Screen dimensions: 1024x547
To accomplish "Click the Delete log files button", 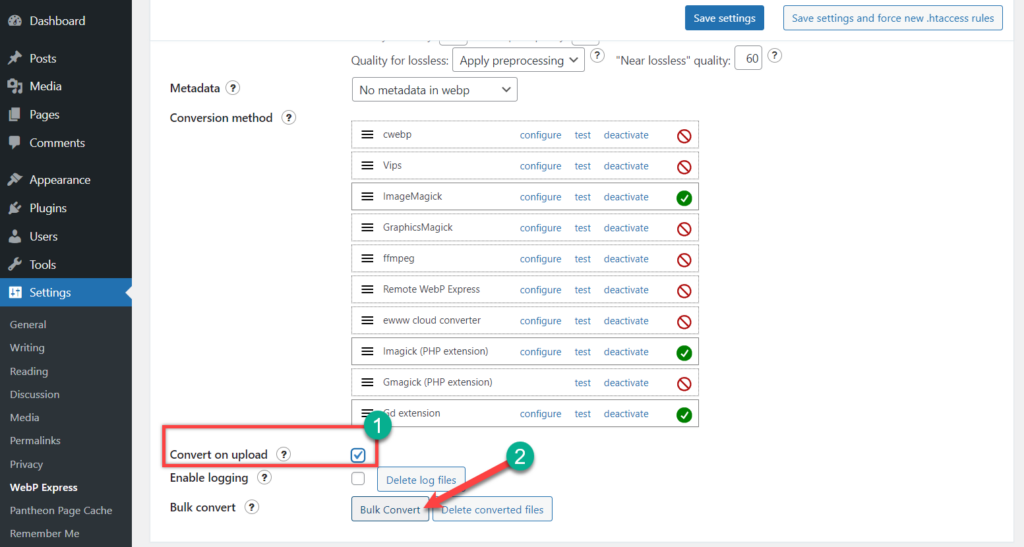I will pyautogui.click(x=421, y=480).
